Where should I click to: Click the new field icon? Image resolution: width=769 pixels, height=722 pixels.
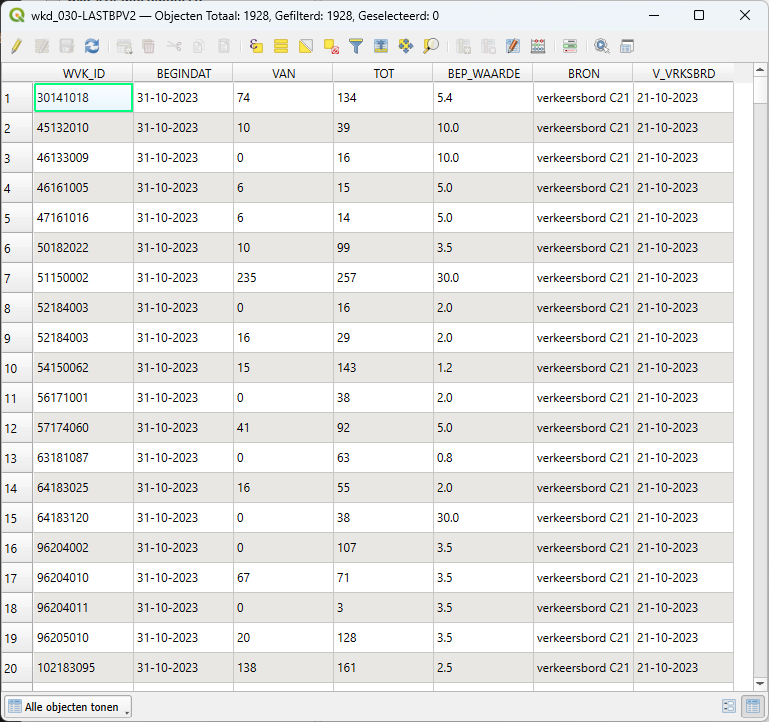click(463, 47)
